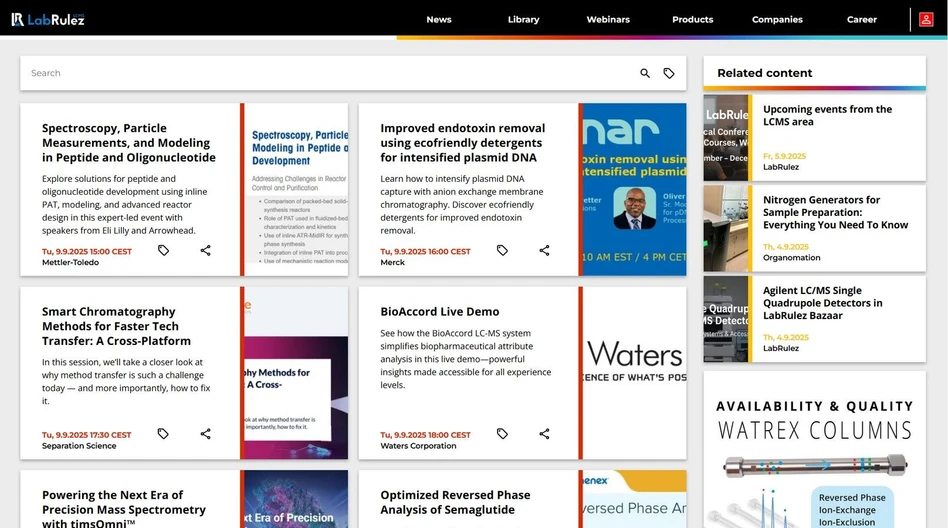
Task: Go to the Webinars section
Action: (608, 19)
